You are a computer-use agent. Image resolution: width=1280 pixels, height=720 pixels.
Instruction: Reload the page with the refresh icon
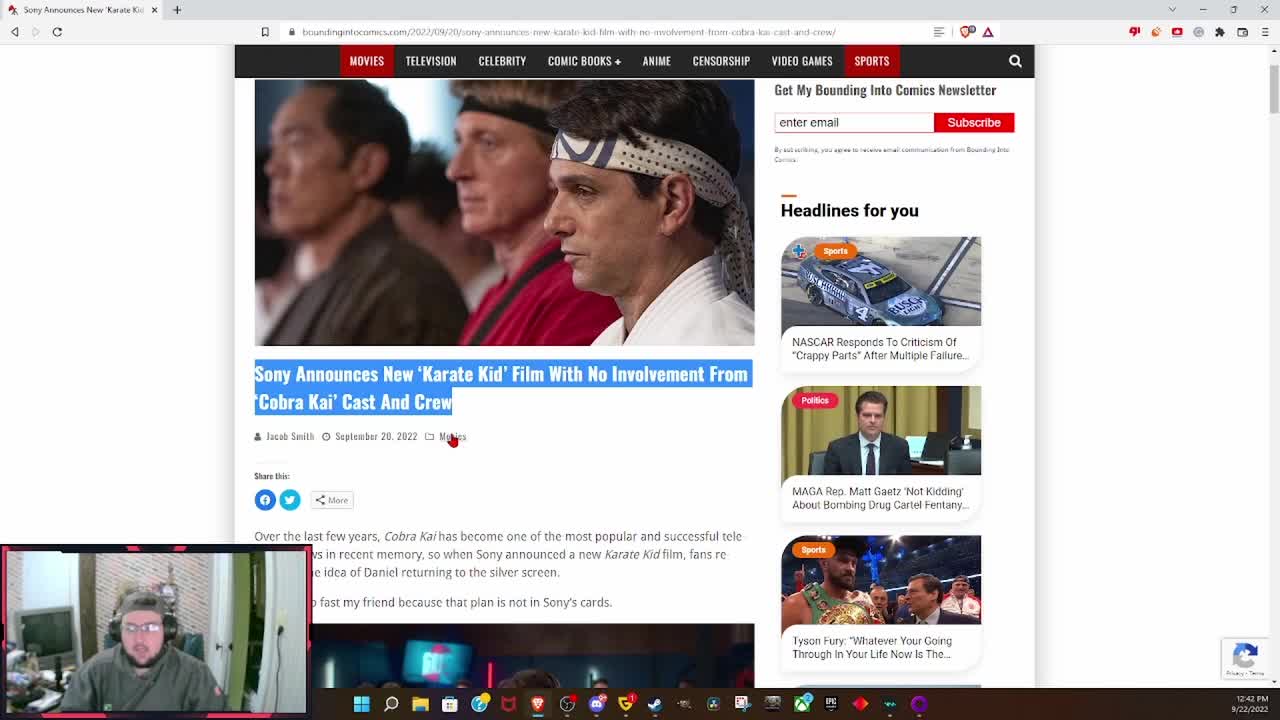pos(57,32)
